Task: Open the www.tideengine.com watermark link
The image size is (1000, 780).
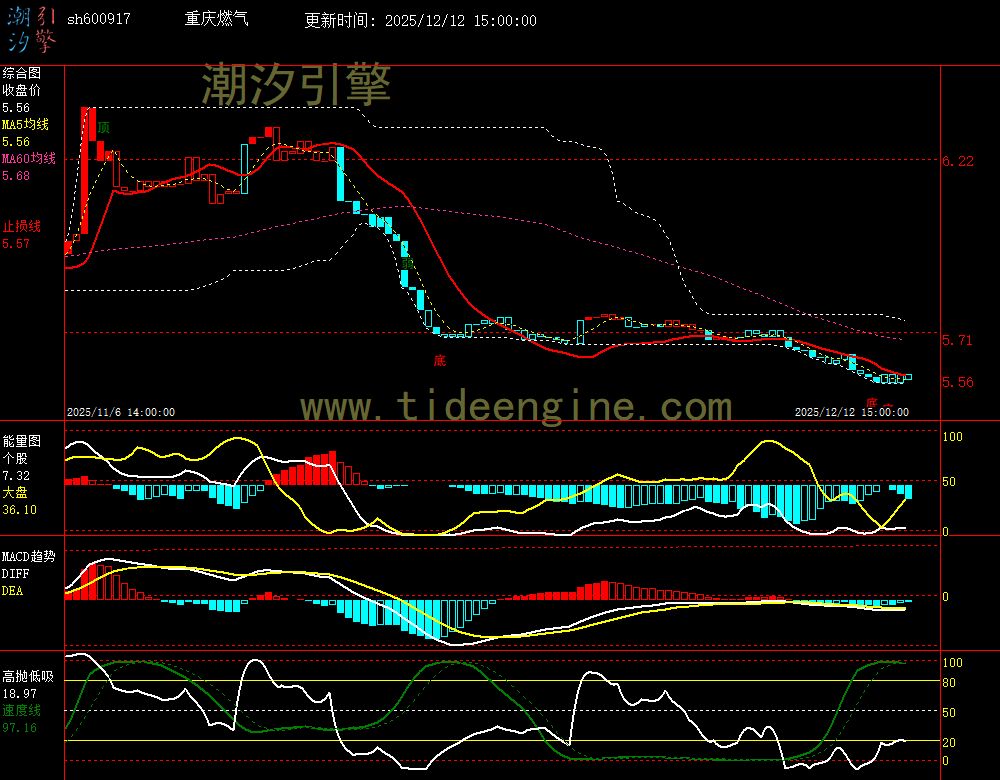Action: point(516,407)
